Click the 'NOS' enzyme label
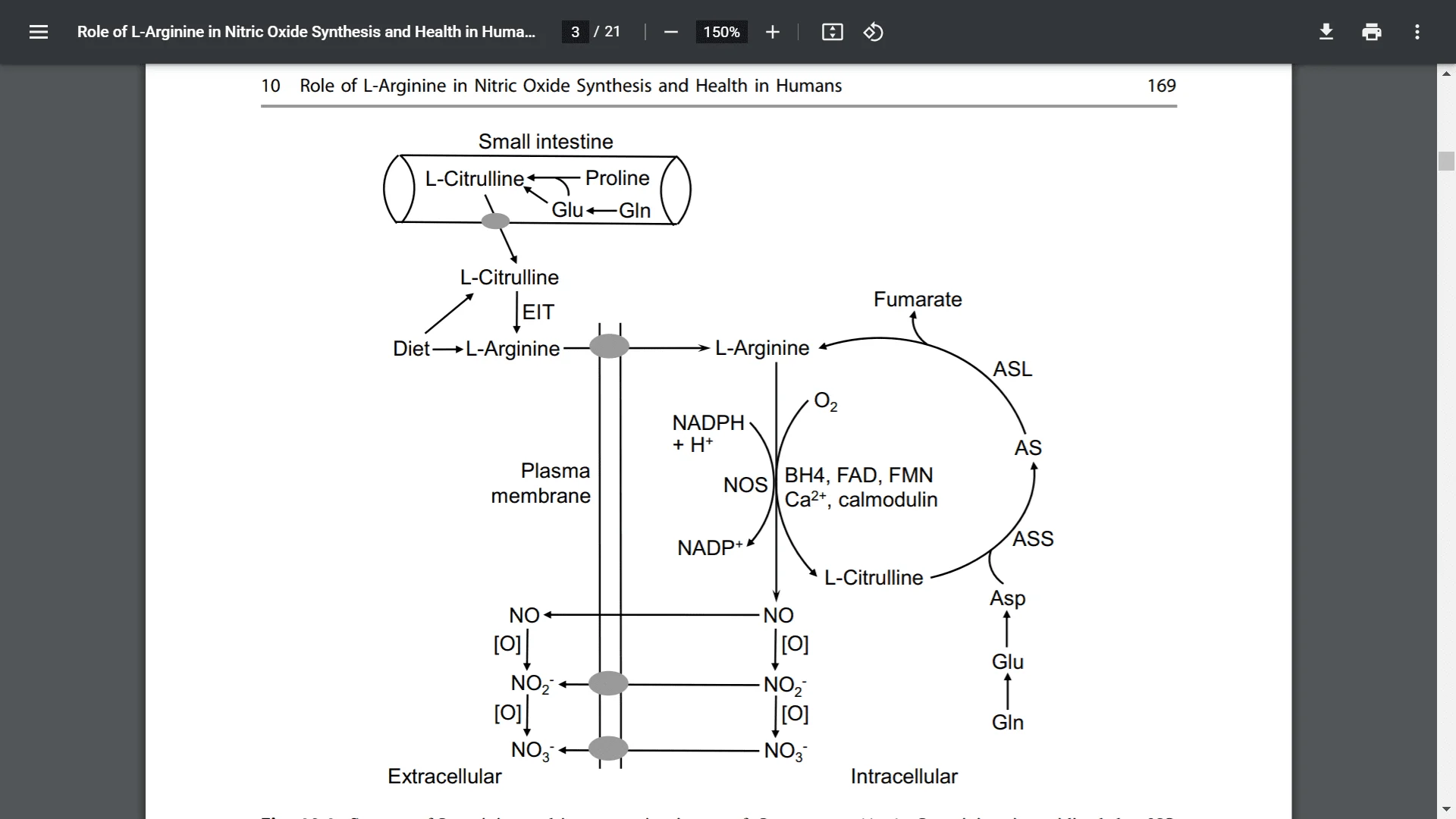Viewport: 1456px width, 819px height. [745, 485]
